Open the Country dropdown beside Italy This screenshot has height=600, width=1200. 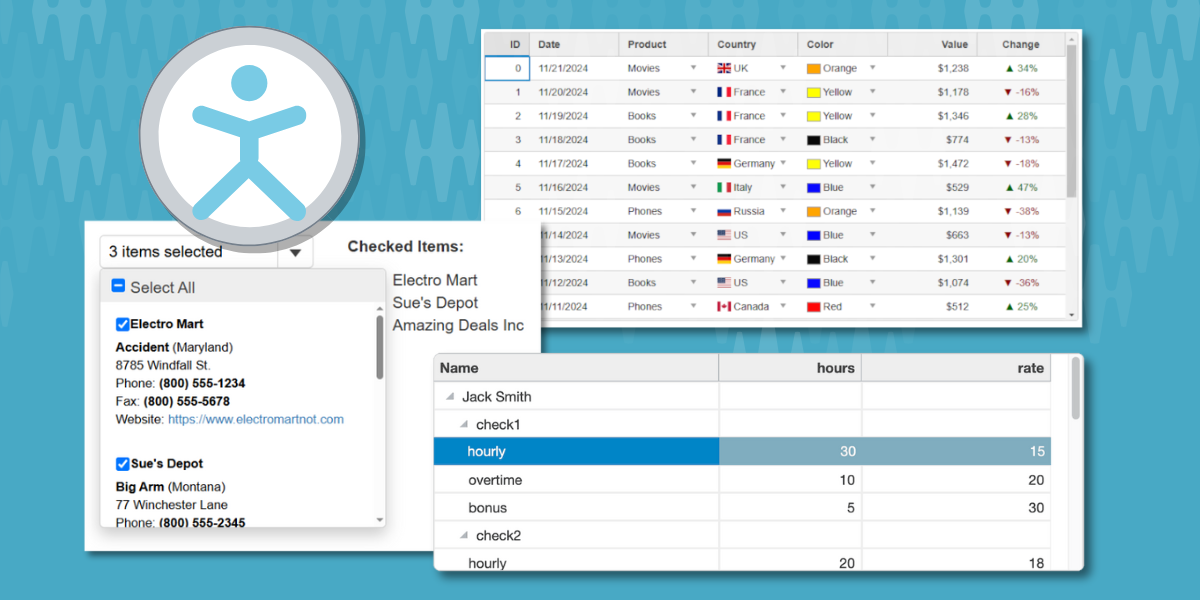pyautogui.click(x=783, y=188)
